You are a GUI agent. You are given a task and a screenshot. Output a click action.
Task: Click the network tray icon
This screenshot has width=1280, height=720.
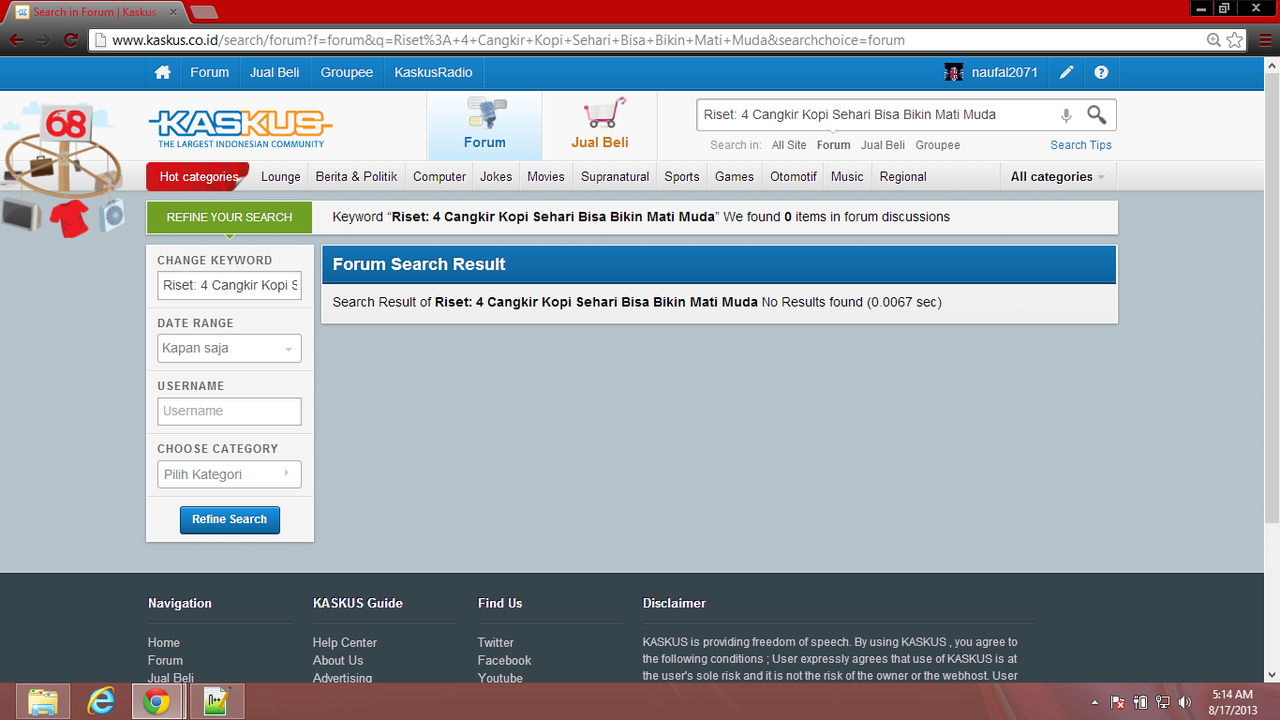(x=1163, y=702)
